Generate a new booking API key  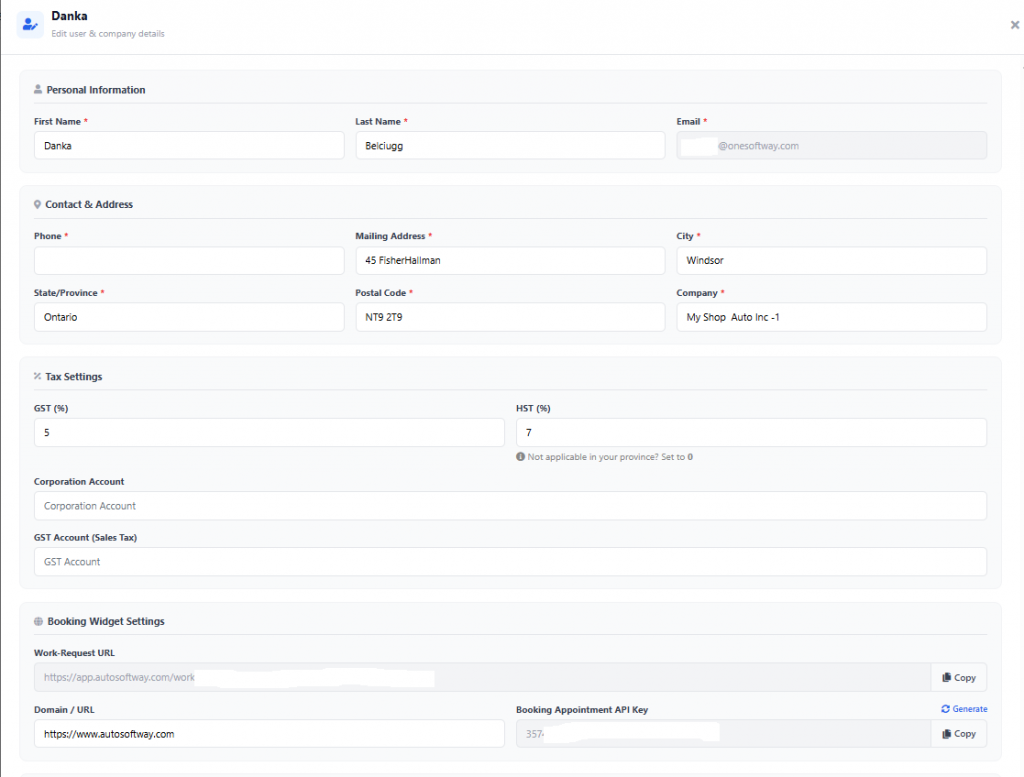[x=964, y=709]
